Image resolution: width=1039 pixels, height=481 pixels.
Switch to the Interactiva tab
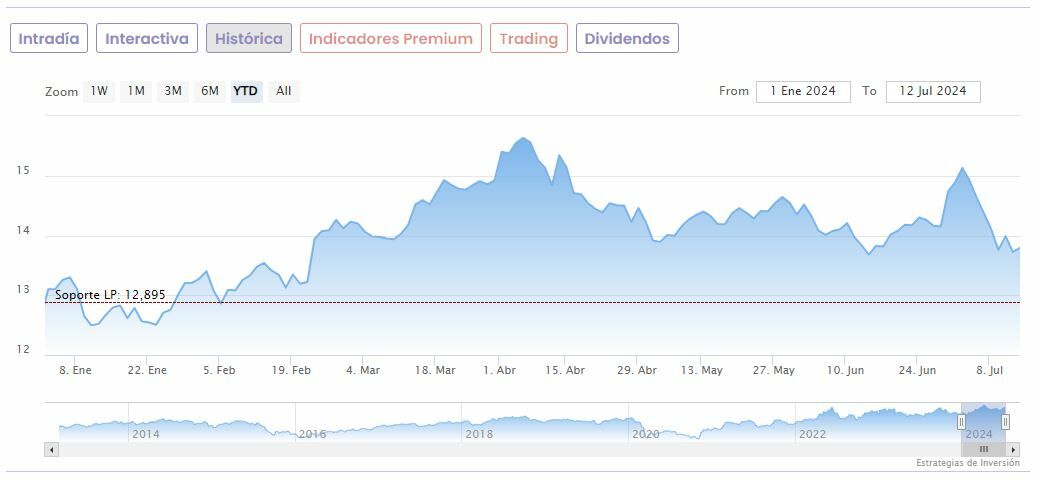147,39
